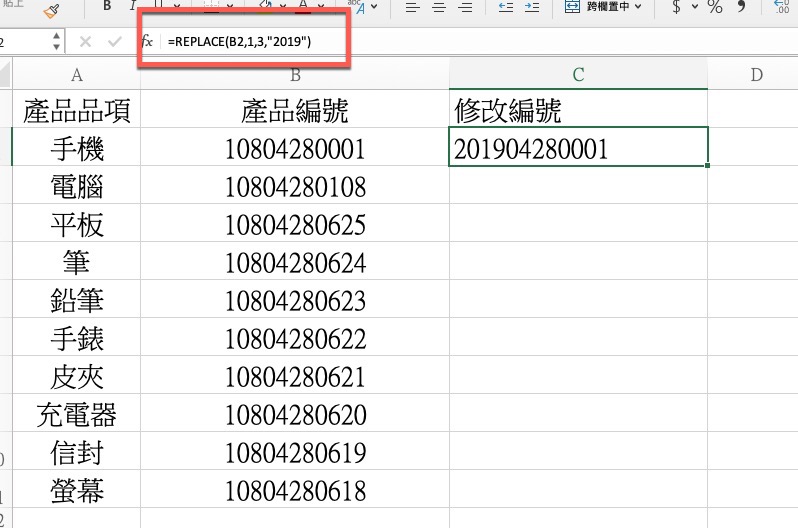Image resolution: width=798 pixels, height=528 pixels.
Task: Select the cell with 鉛筆
Action: [76, 298]
